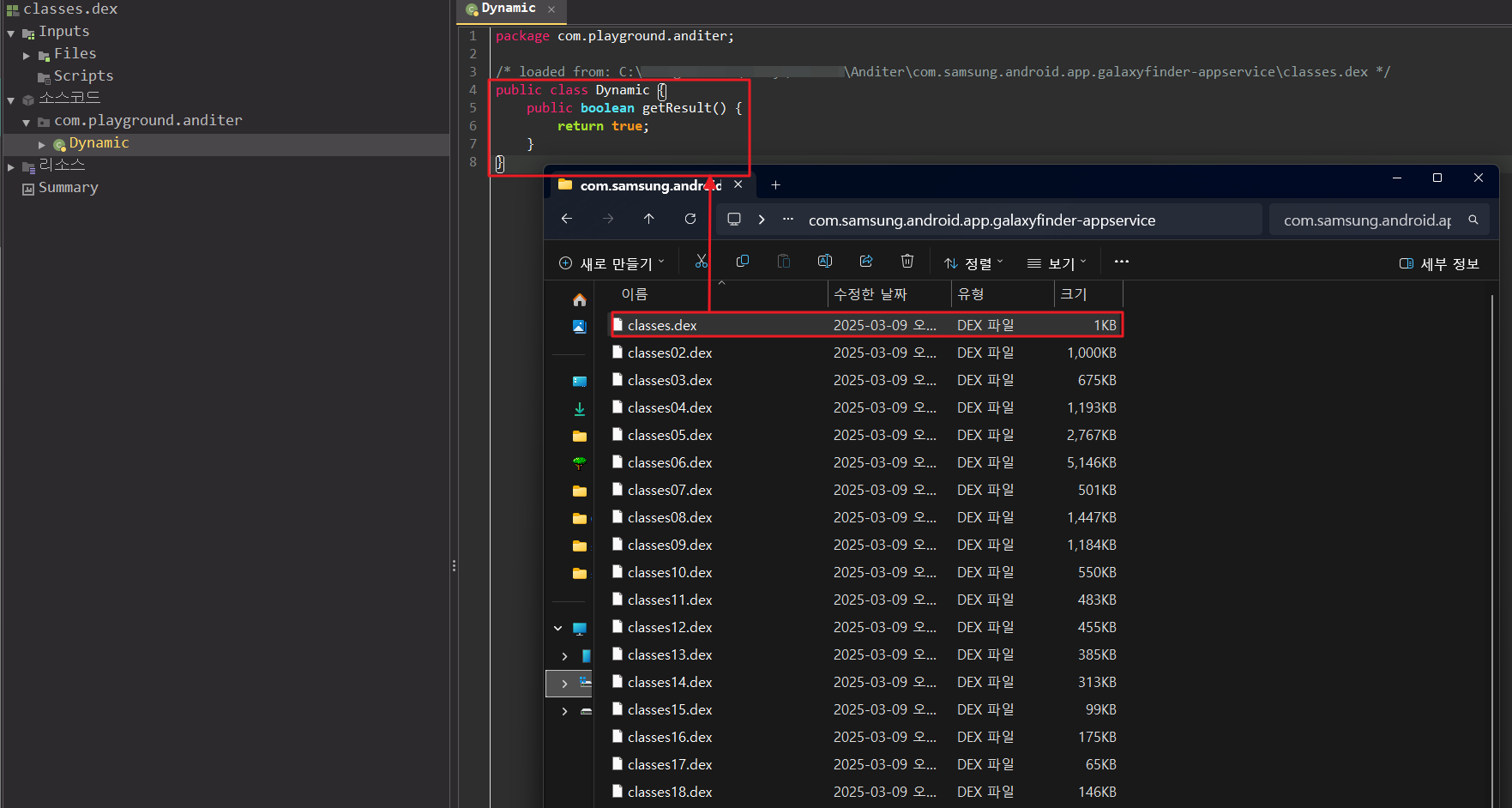
Task: Collapse the com.playground.anditer package node
Action: coord(27,123)
